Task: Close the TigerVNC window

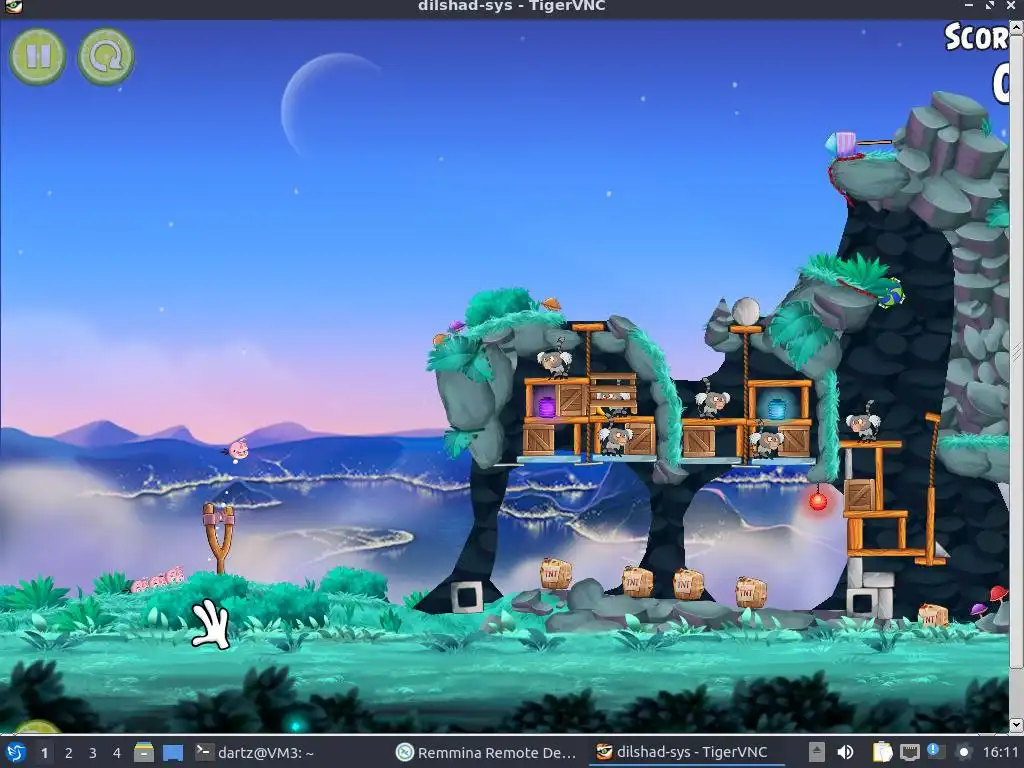Action: pyautogui.click(x=1012, y=6)
